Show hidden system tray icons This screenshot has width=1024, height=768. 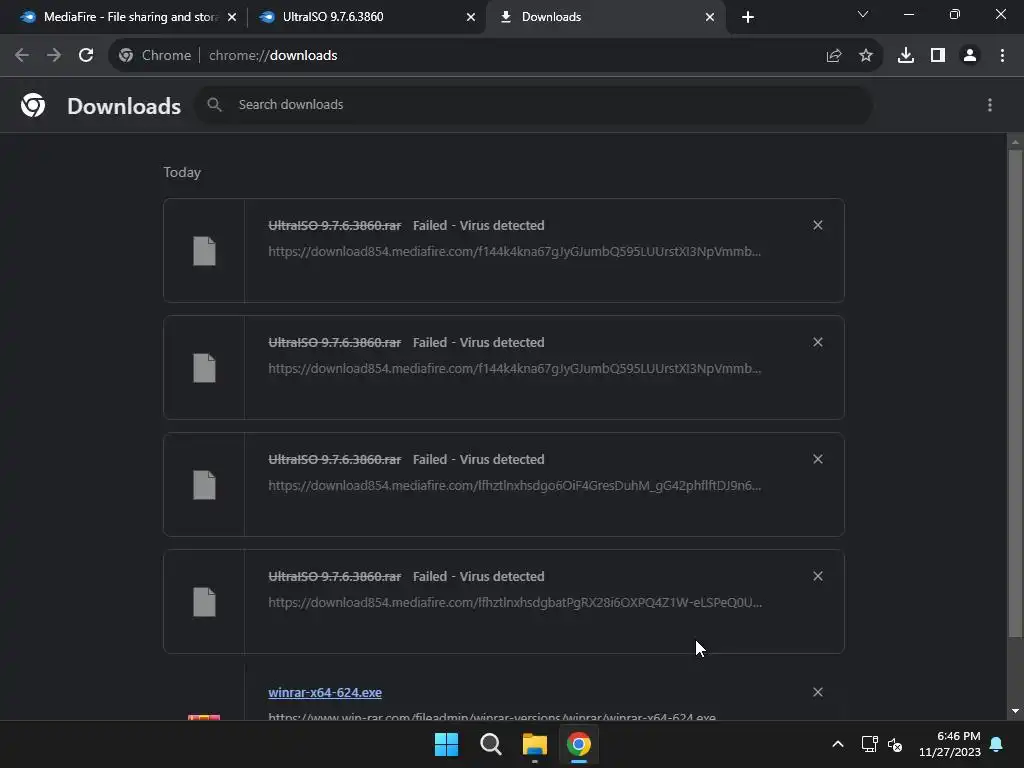tap(838, 744)
